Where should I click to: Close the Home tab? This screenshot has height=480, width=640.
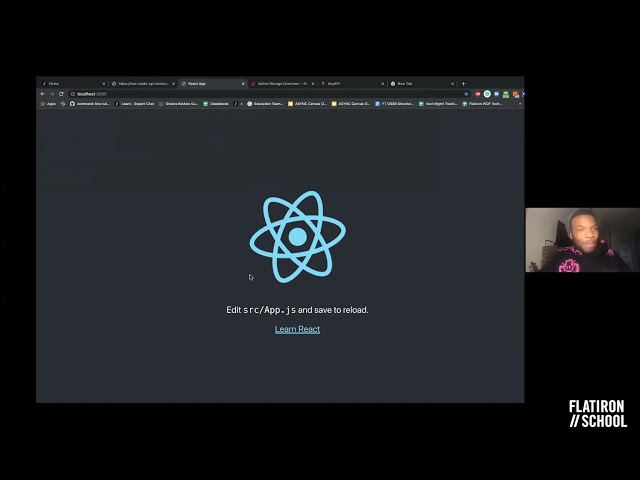(104, 84)
